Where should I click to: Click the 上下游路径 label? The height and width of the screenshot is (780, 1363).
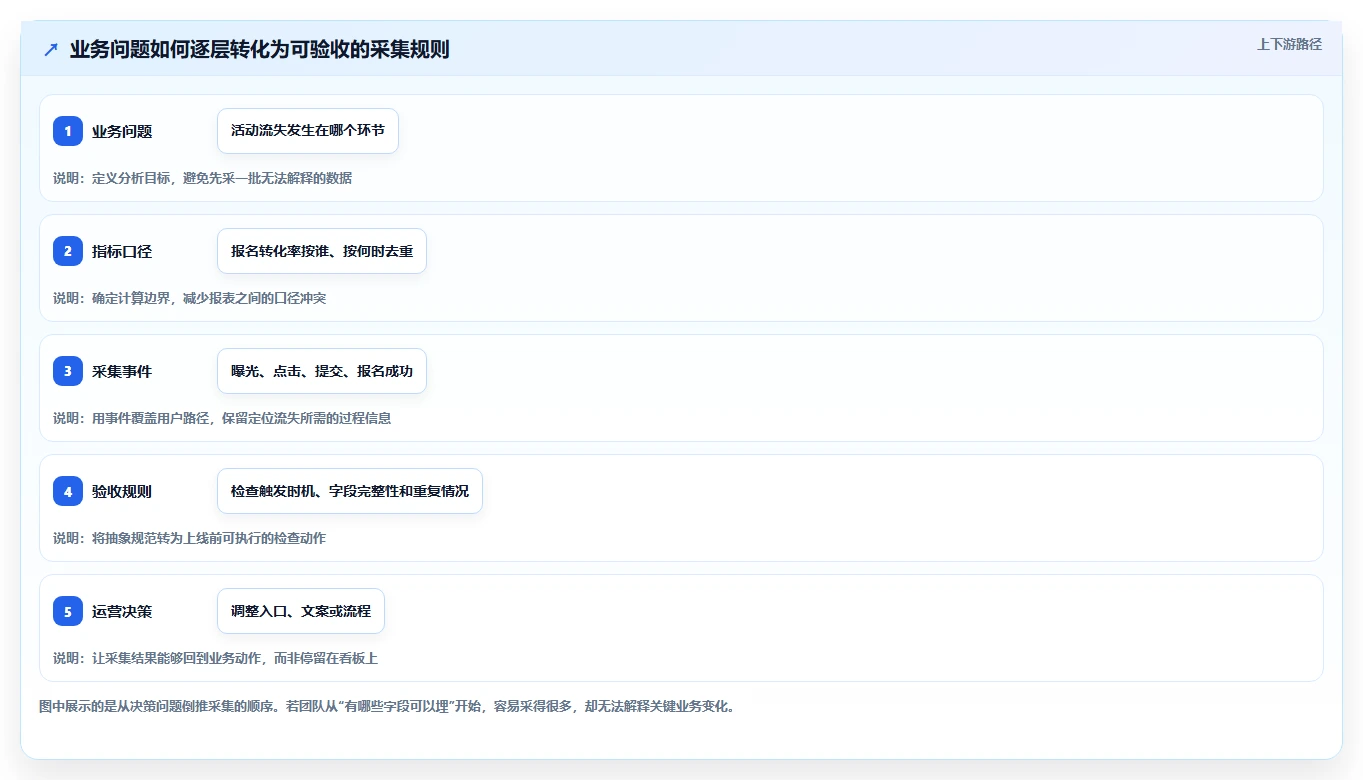pos(1289,44)
